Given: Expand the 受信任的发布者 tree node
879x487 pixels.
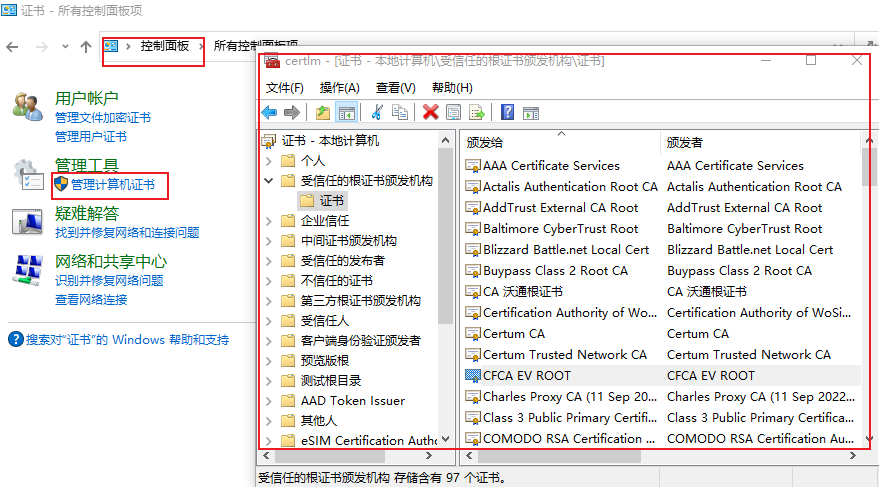Looking at the screenshot, I should (269, 261).
